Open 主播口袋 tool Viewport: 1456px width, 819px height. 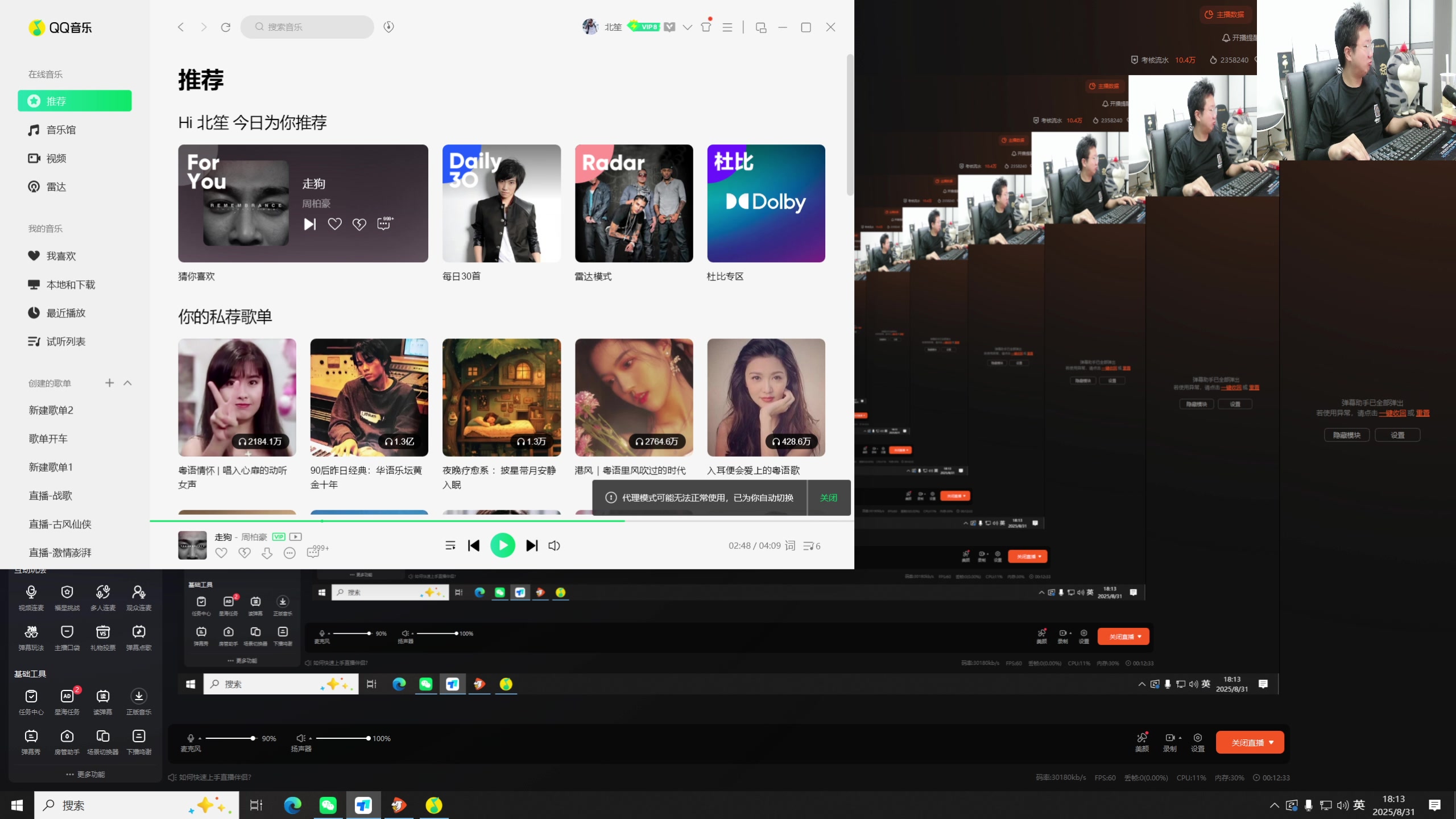(67, 638)
